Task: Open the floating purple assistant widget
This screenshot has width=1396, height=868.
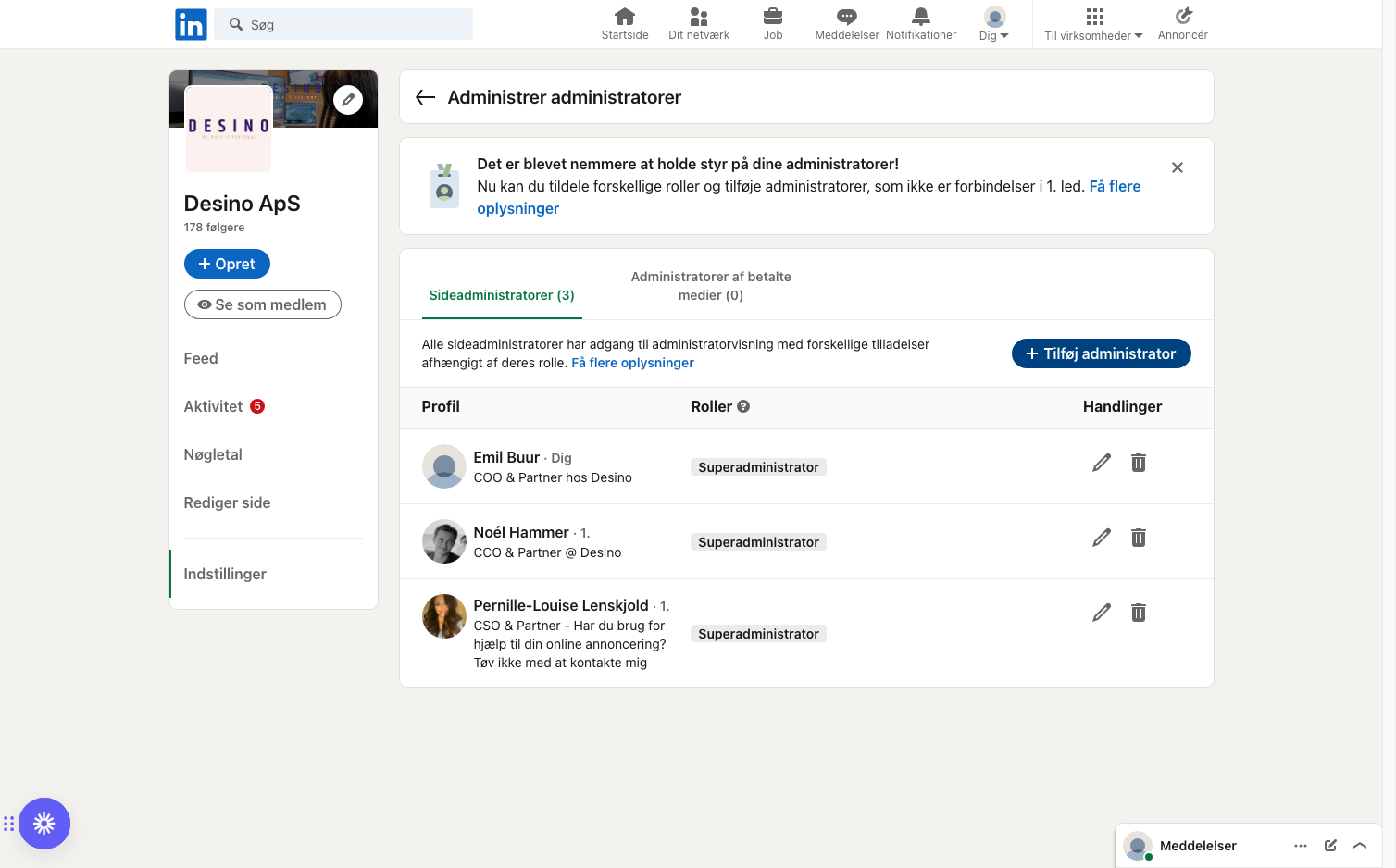Action: pos(44,824)
